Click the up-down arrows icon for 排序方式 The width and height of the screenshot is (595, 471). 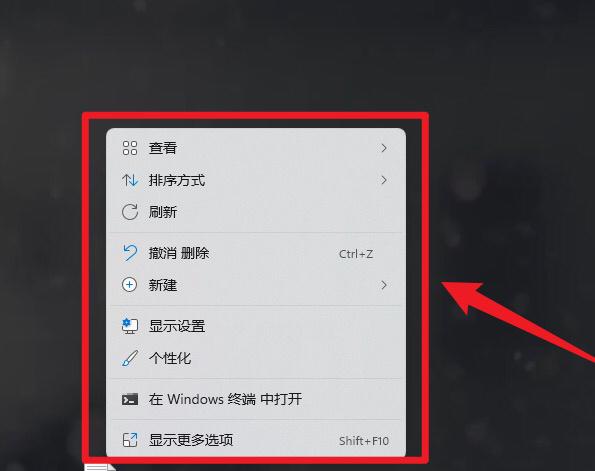click(x=130, y=180)
